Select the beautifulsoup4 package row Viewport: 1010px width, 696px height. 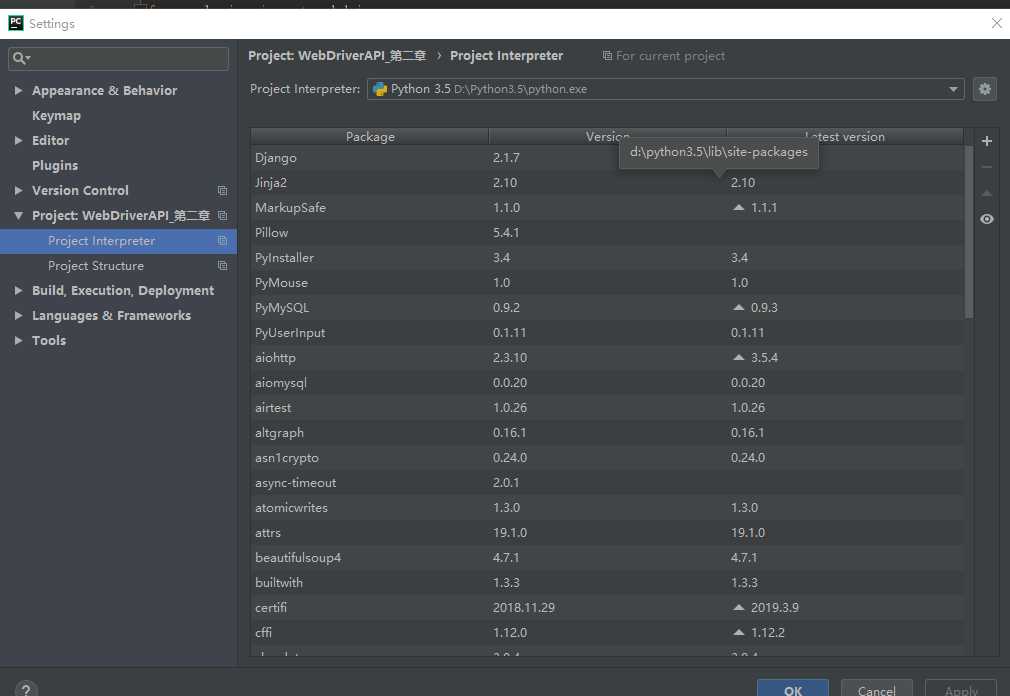tap(607, 558)
